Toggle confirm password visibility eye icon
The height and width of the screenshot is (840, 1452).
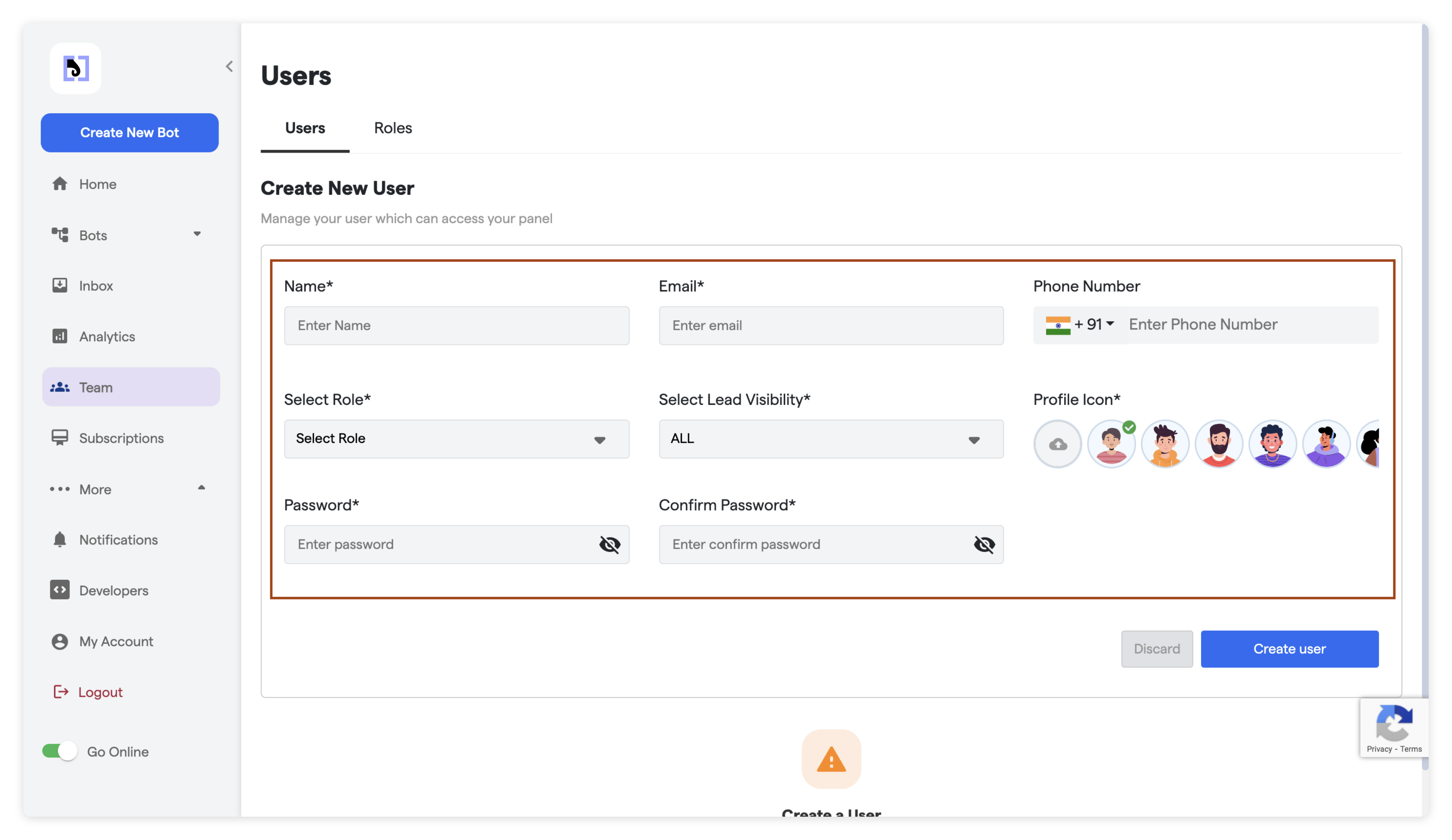tap(984, 544)
